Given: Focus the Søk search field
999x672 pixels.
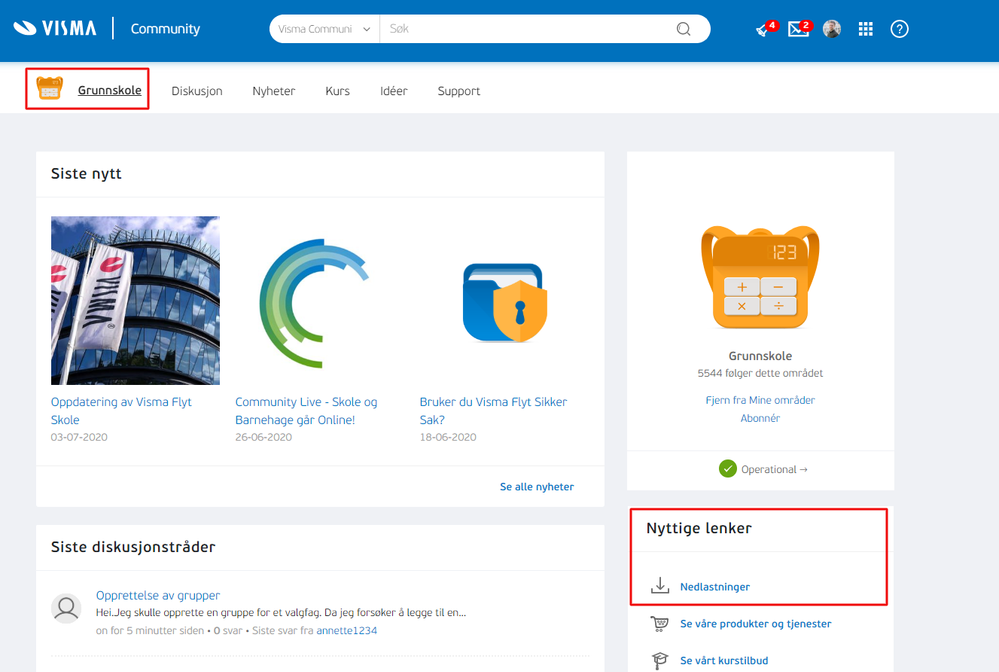Looking at the screenshot, I should pyautogui.click(x=526, y=29).
